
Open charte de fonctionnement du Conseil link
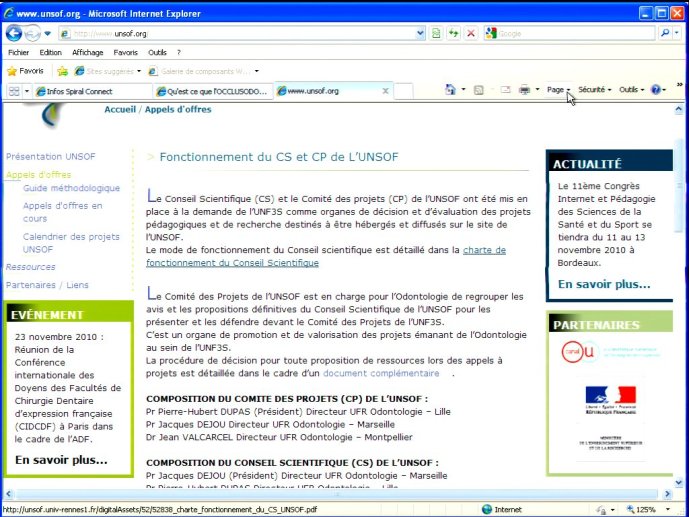pos(326,257)
